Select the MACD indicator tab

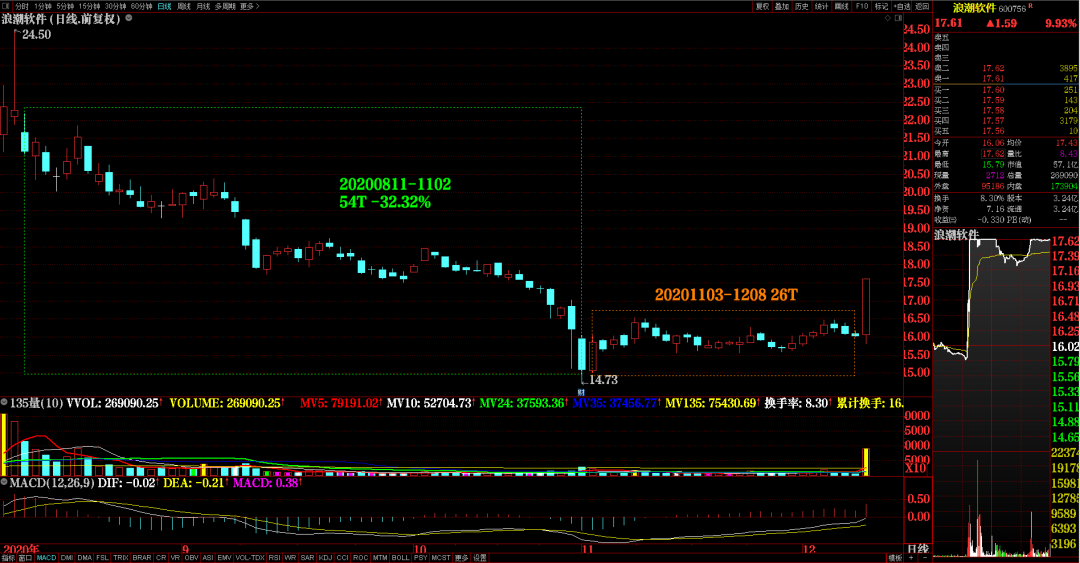point(46,557)
